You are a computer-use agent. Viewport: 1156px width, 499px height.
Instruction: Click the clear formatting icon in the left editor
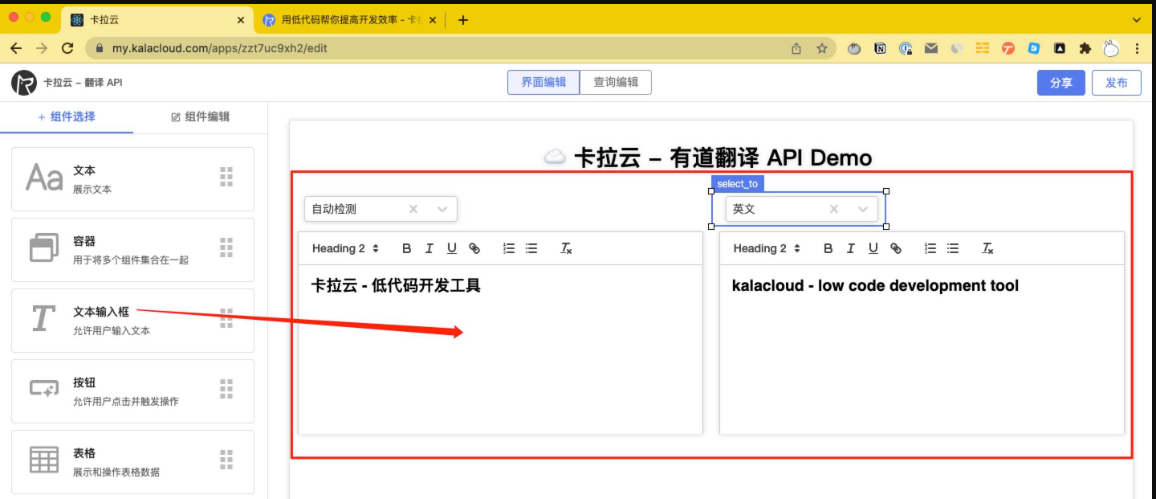pyautogui.click(x=565, y=248)
